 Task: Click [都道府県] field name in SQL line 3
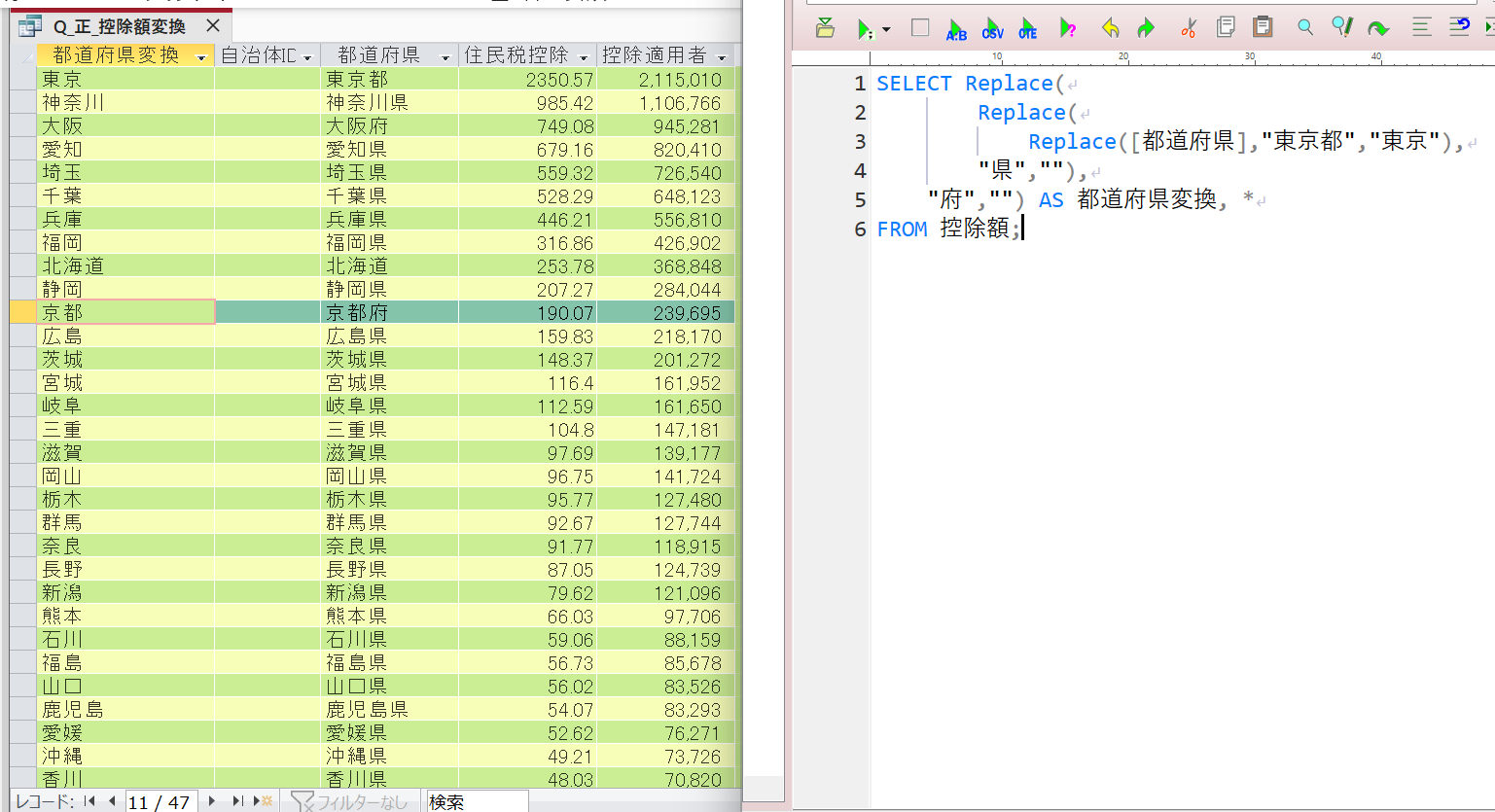[1188, 142]
